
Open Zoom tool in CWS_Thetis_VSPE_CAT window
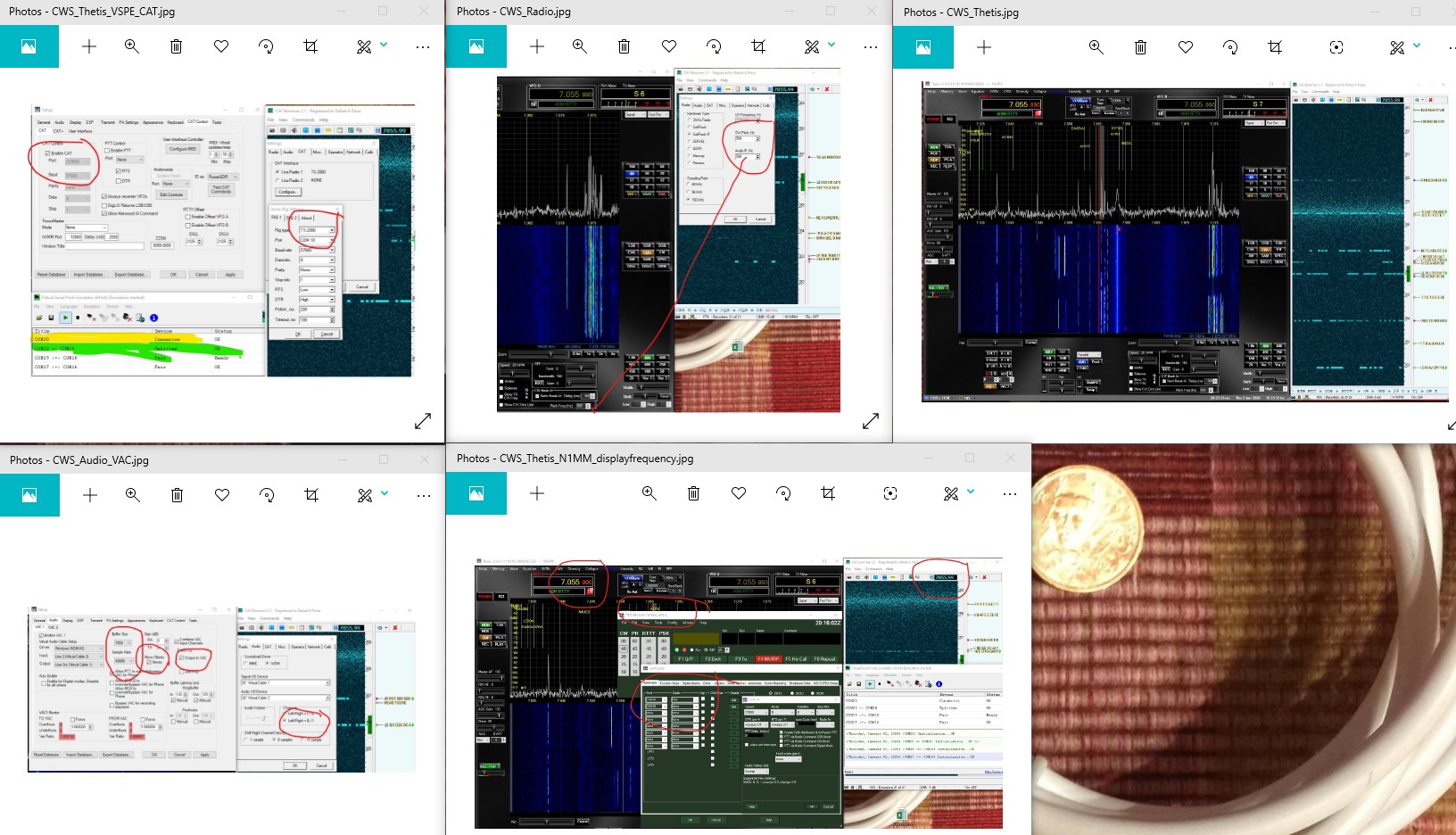132,46
